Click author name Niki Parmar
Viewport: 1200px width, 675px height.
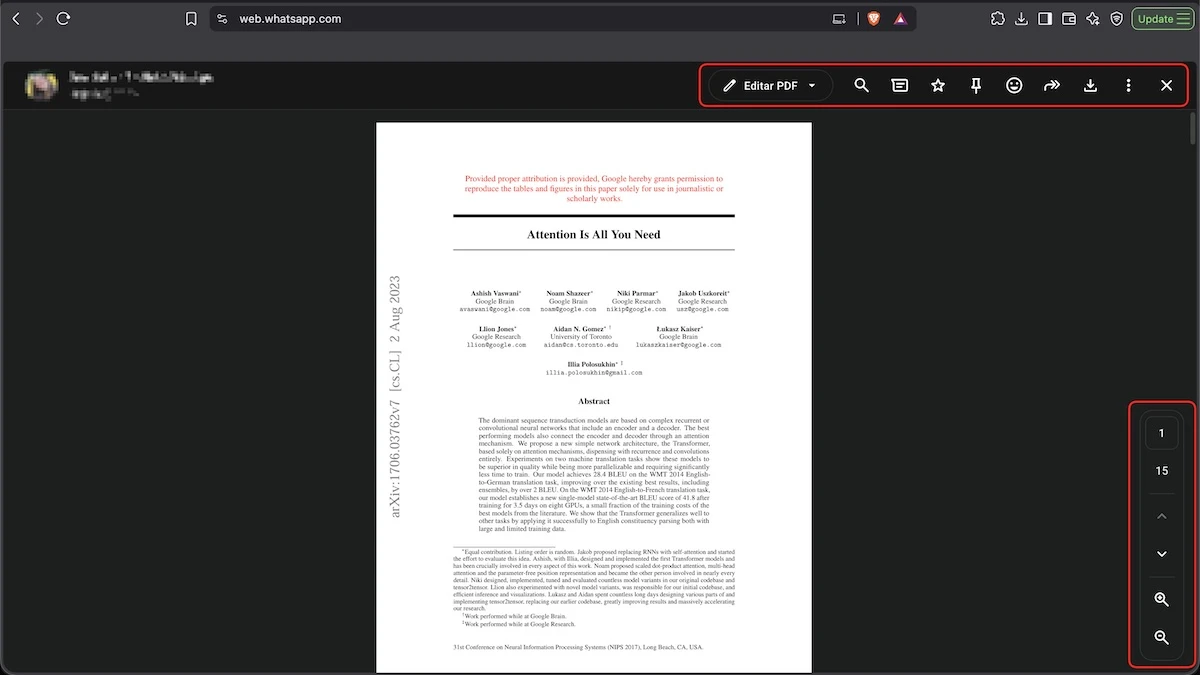[x=637, y=293]
